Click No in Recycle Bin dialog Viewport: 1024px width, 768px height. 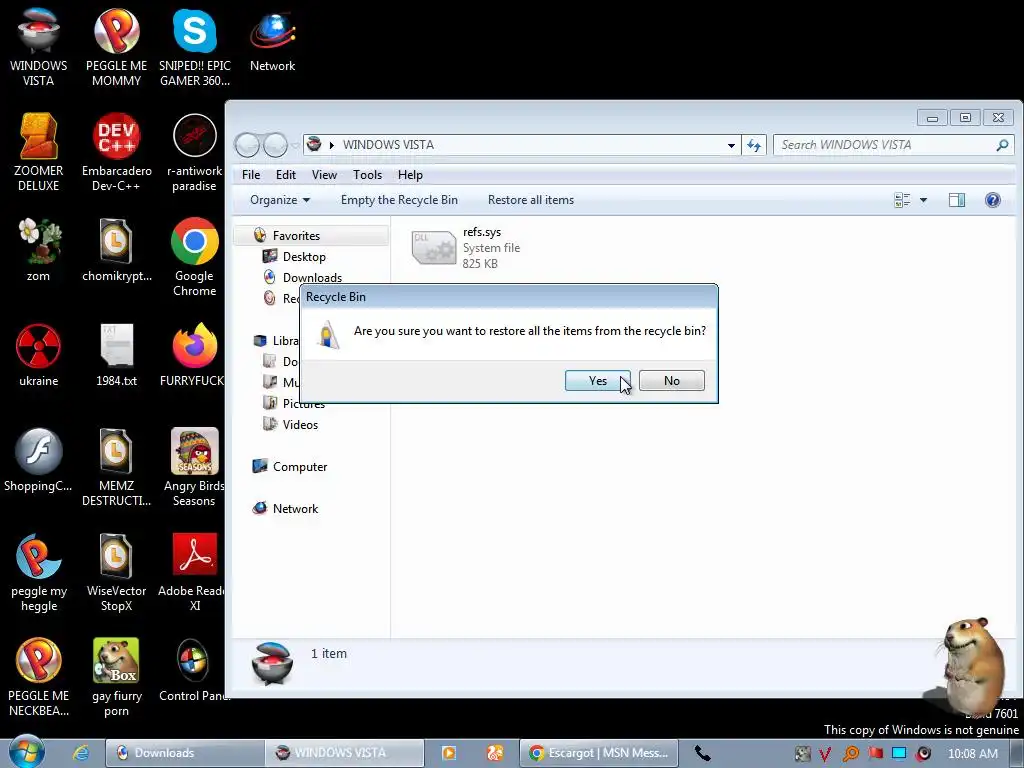point(671,381)
